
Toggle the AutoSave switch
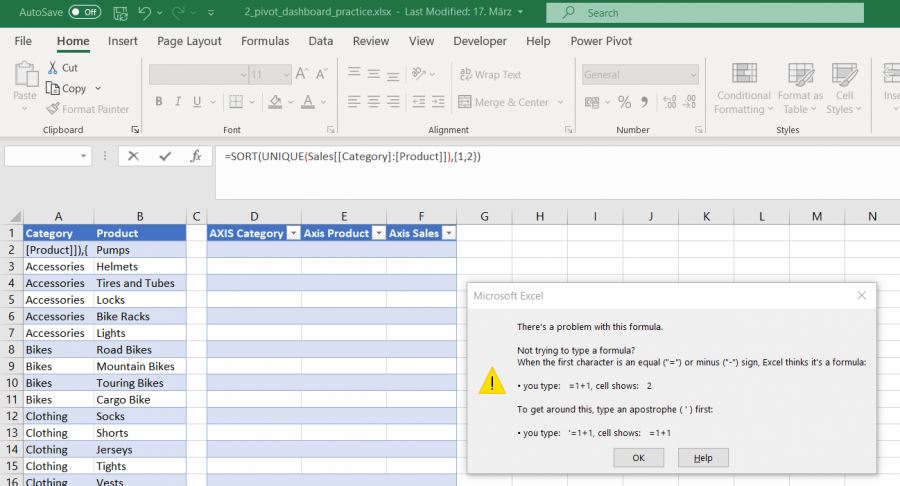click(x=85, y=12)
